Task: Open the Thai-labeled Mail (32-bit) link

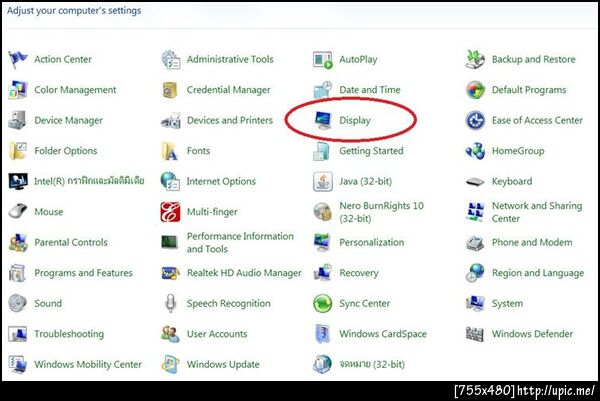Action: [x=372, y=364]
